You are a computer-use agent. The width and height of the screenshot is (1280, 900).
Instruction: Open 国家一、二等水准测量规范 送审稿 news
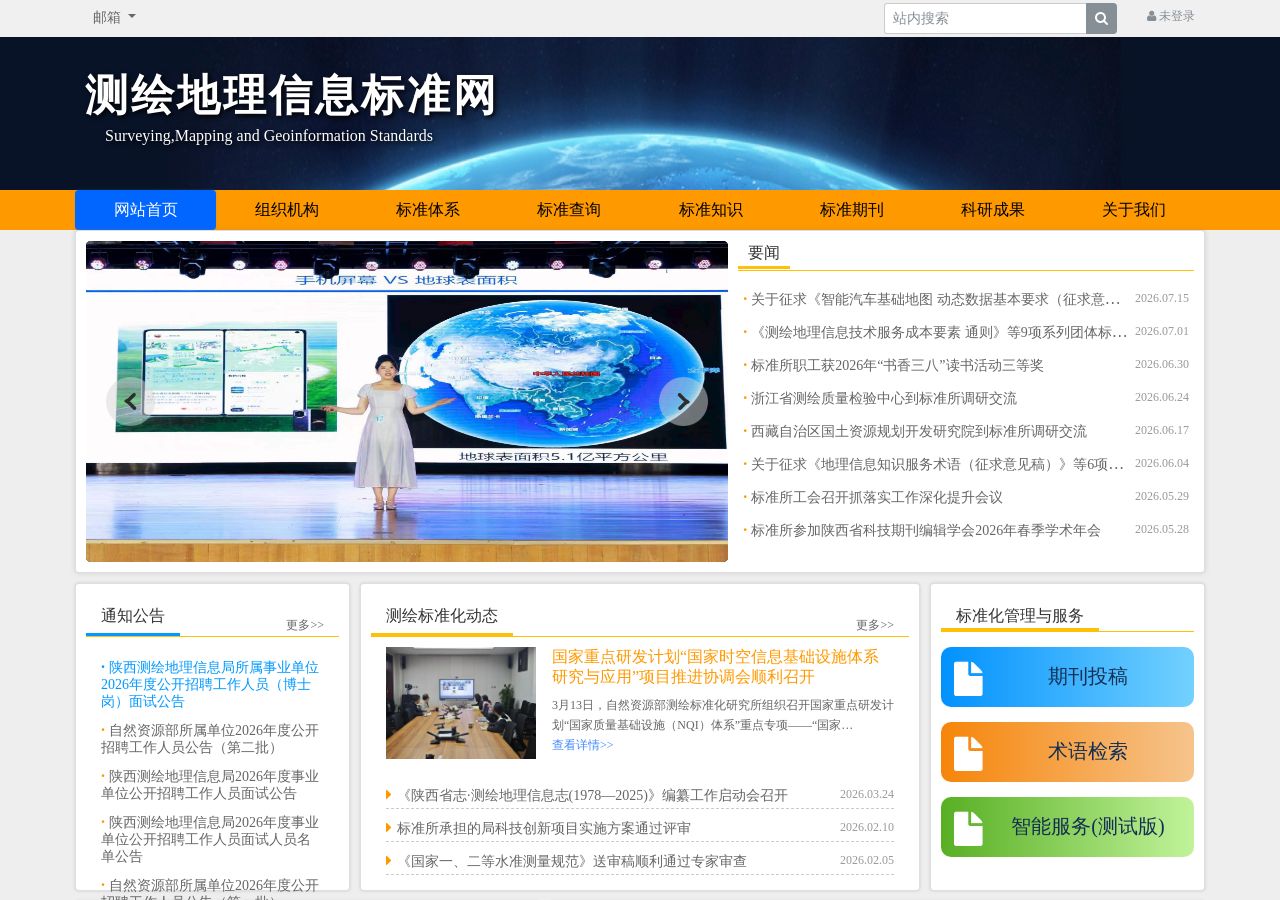(572, 862)
